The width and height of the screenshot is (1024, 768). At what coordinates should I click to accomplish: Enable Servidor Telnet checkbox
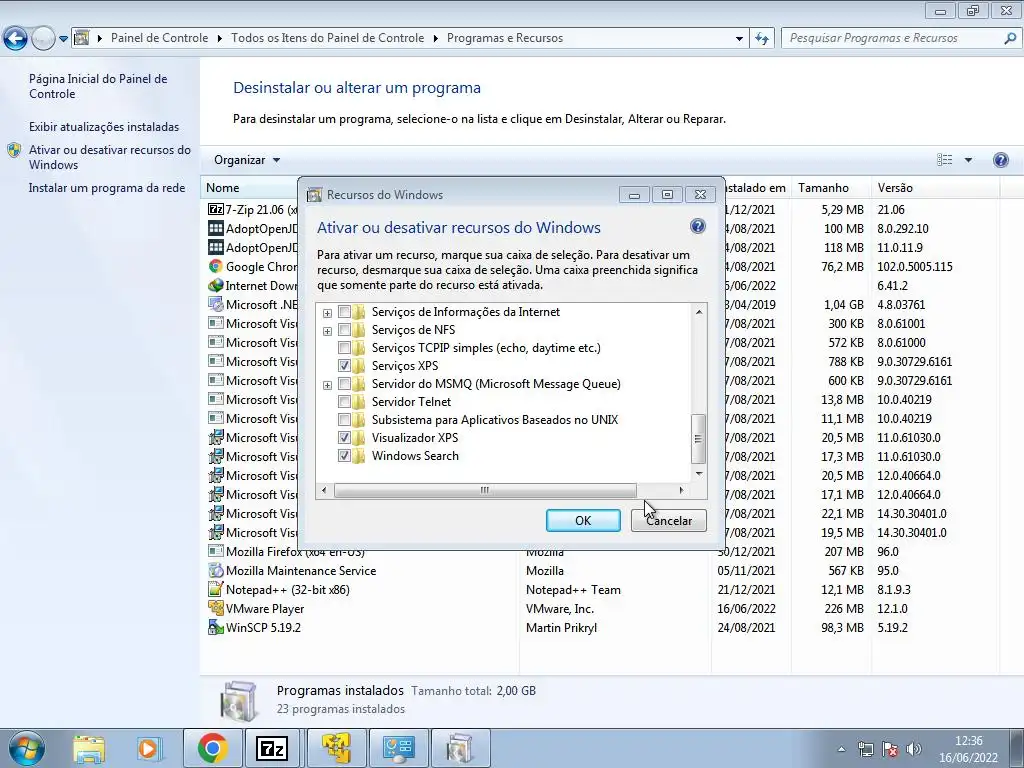click(344, 402)
